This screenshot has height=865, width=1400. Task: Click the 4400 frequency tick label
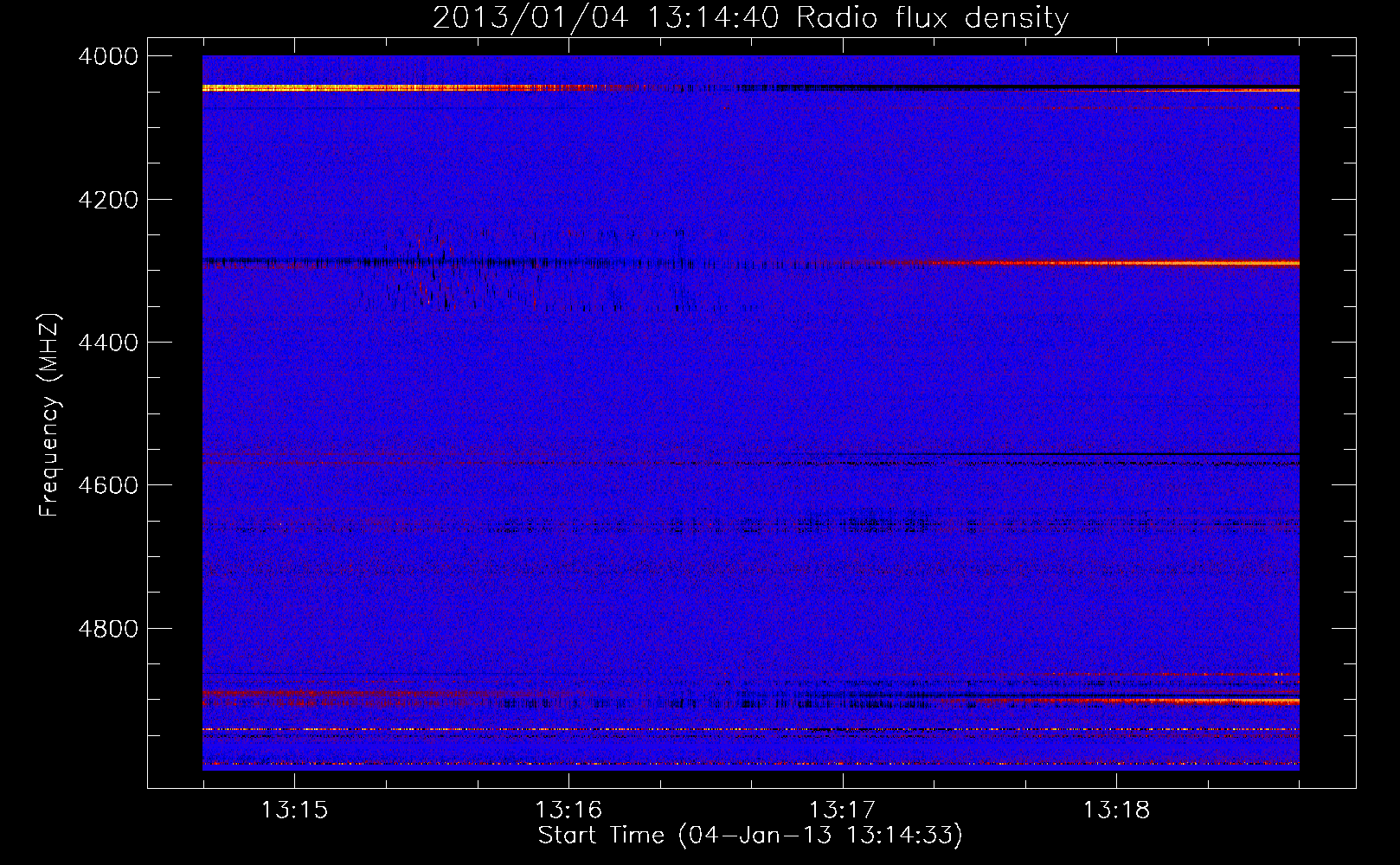click(108, 343)
